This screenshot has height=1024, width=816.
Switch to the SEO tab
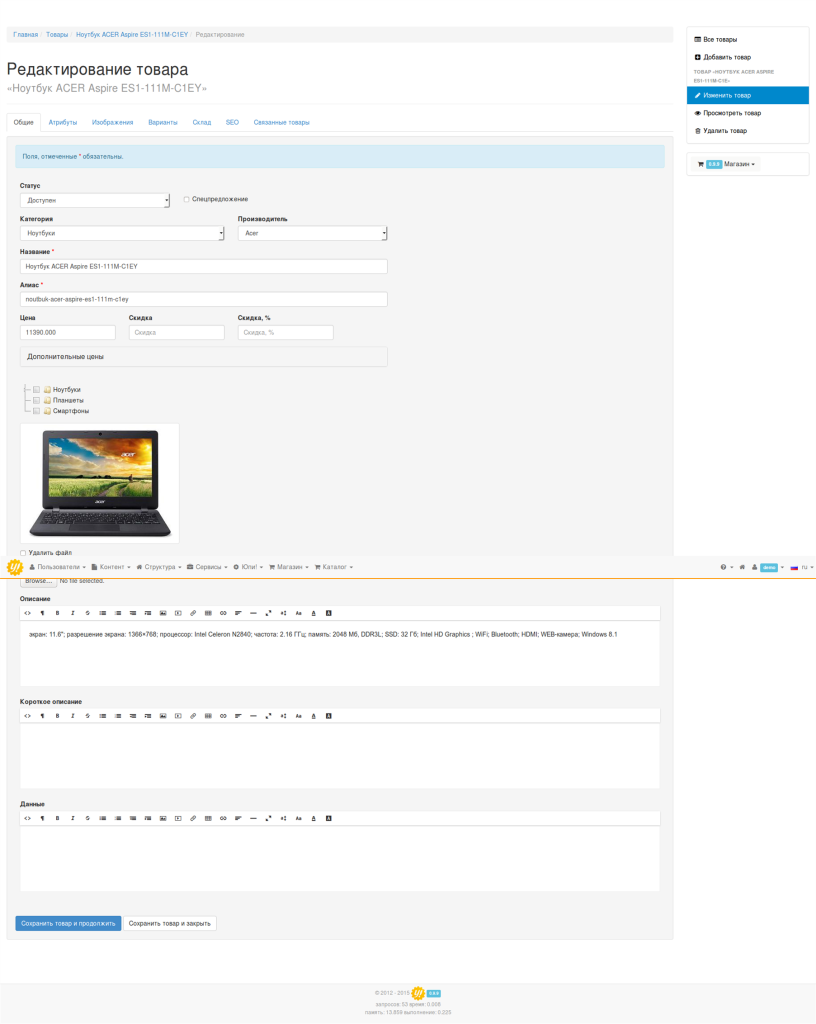click(232, 122)
